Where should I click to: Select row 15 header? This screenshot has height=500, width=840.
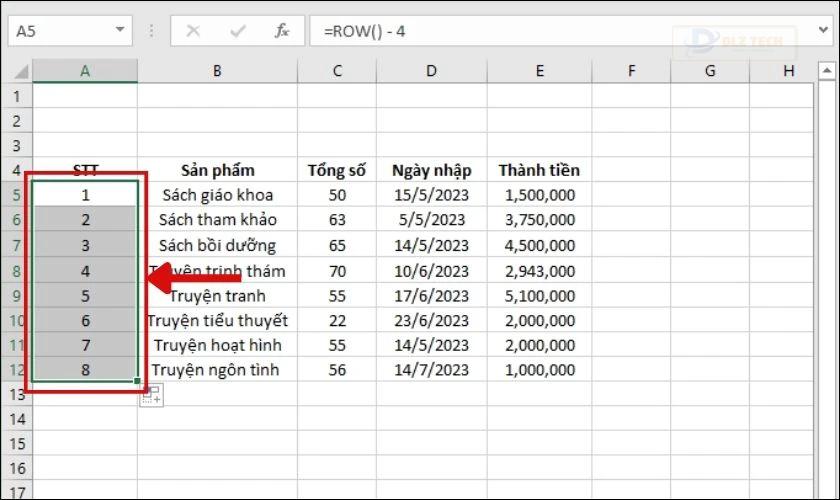coord(17,443)
